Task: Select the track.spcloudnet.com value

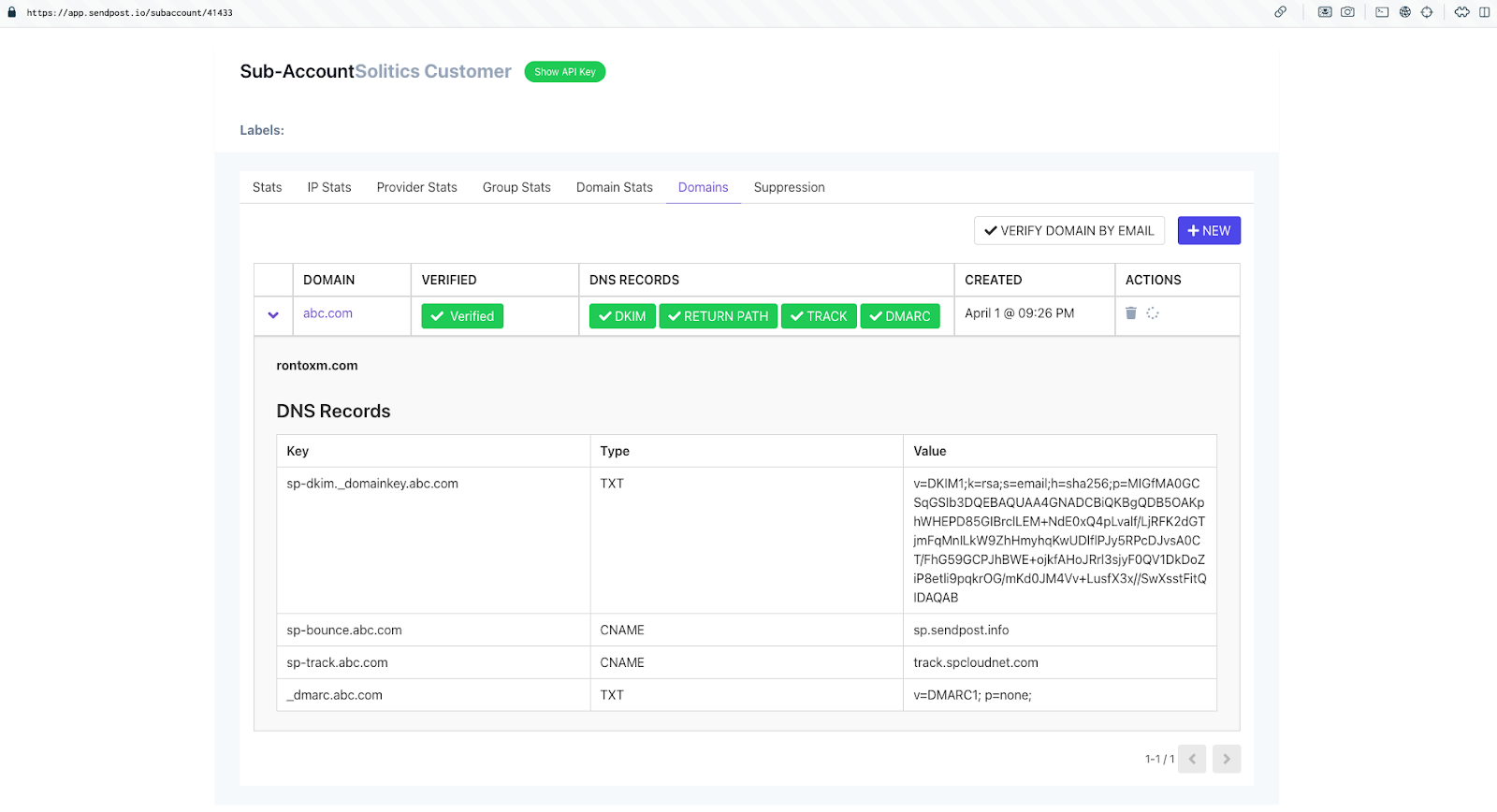Action: coord(976,662)
